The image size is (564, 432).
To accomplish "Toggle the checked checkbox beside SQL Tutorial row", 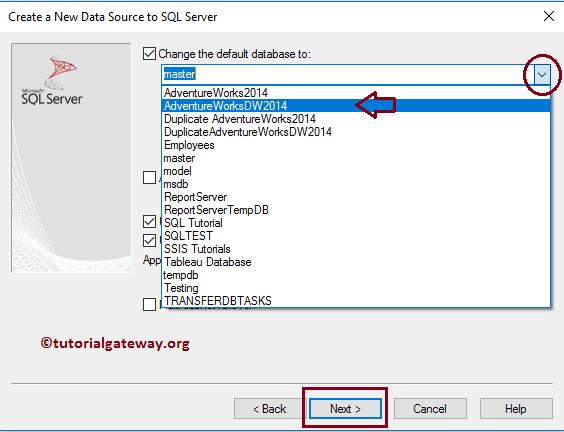I will click(149, 221).
